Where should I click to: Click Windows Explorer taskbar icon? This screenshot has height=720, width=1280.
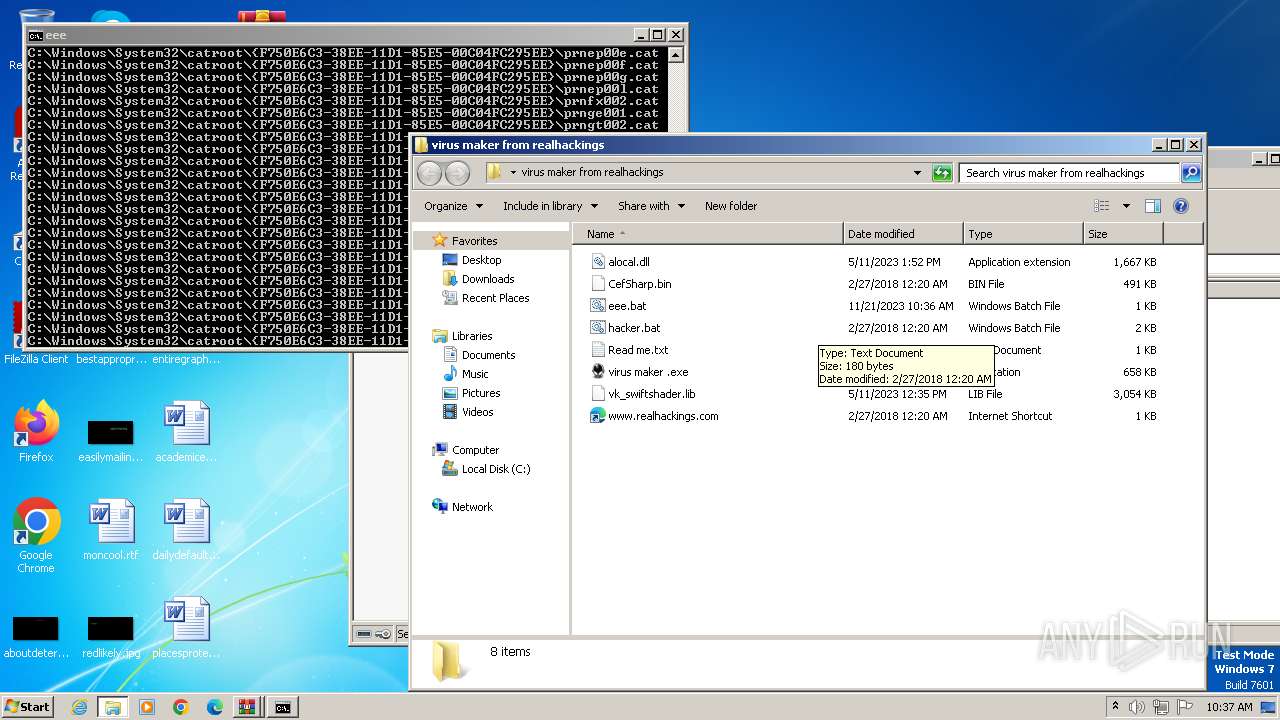coord(113,707)
